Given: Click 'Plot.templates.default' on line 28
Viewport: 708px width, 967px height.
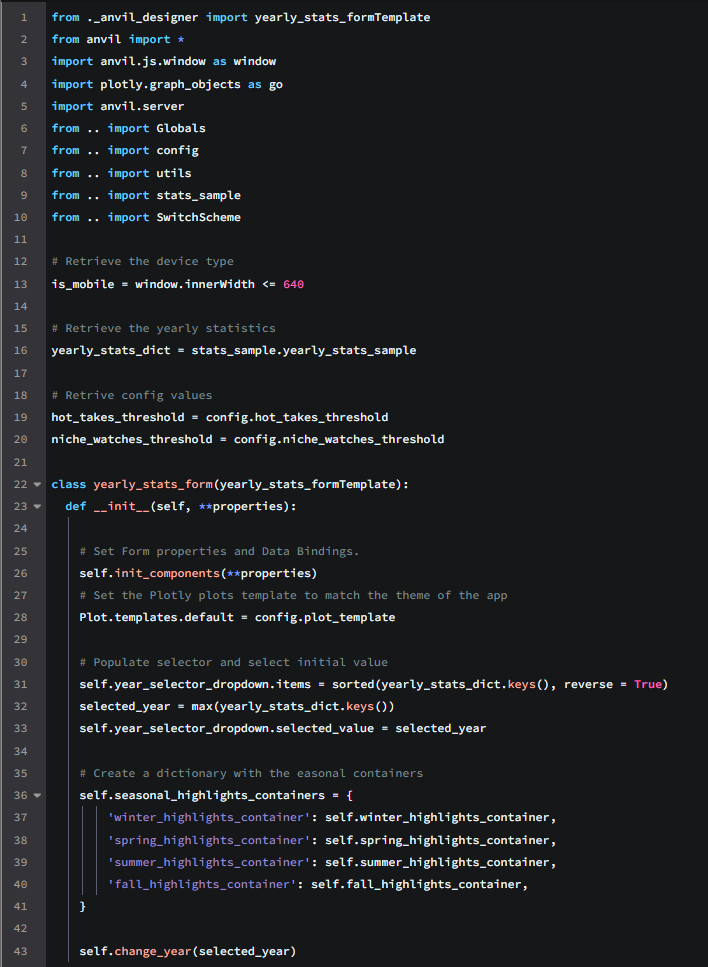Looking at the screenshot, I should (x=157, y=617).
